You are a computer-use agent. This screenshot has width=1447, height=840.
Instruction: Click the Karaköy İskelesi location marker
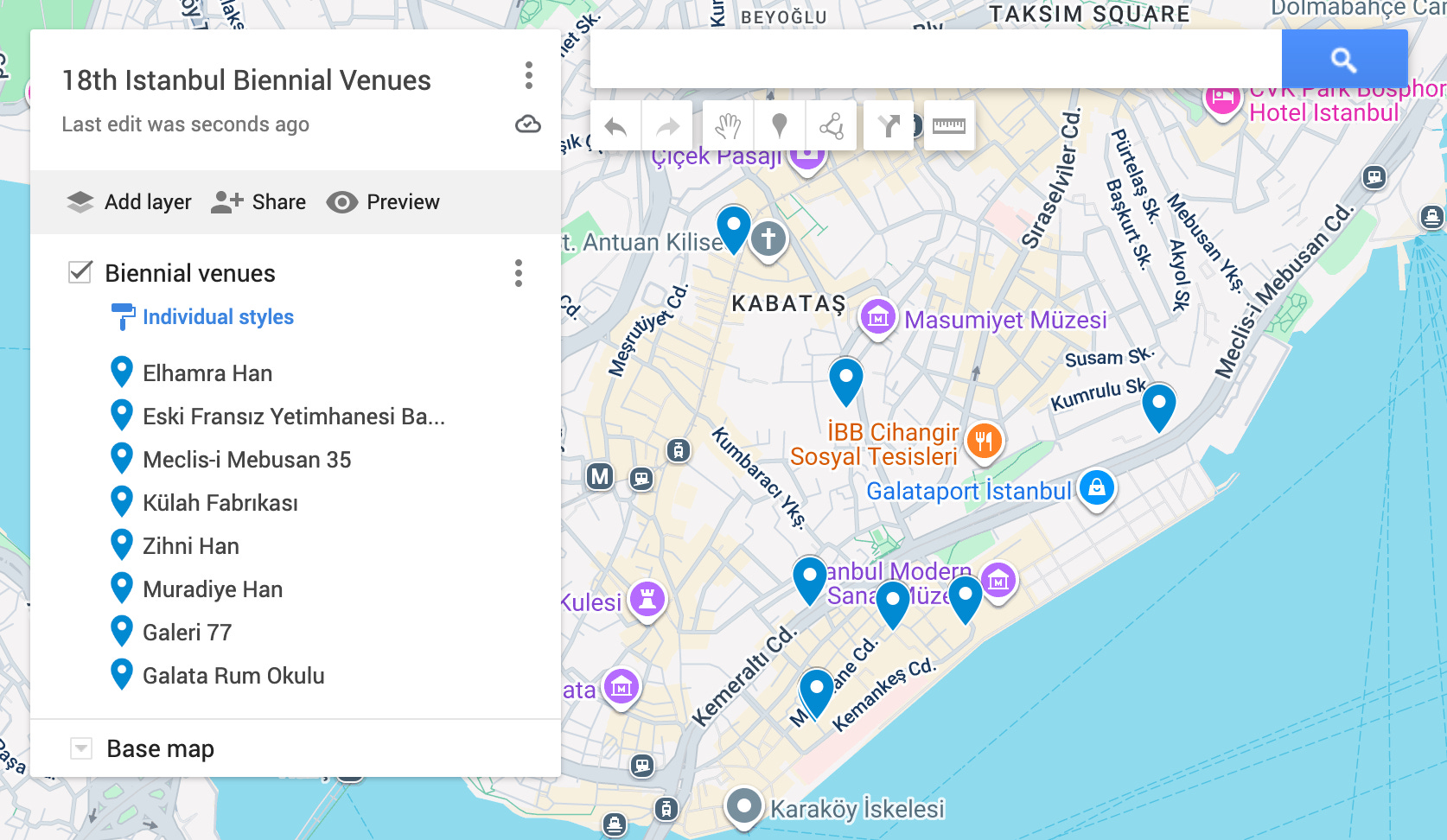point(743,806)
